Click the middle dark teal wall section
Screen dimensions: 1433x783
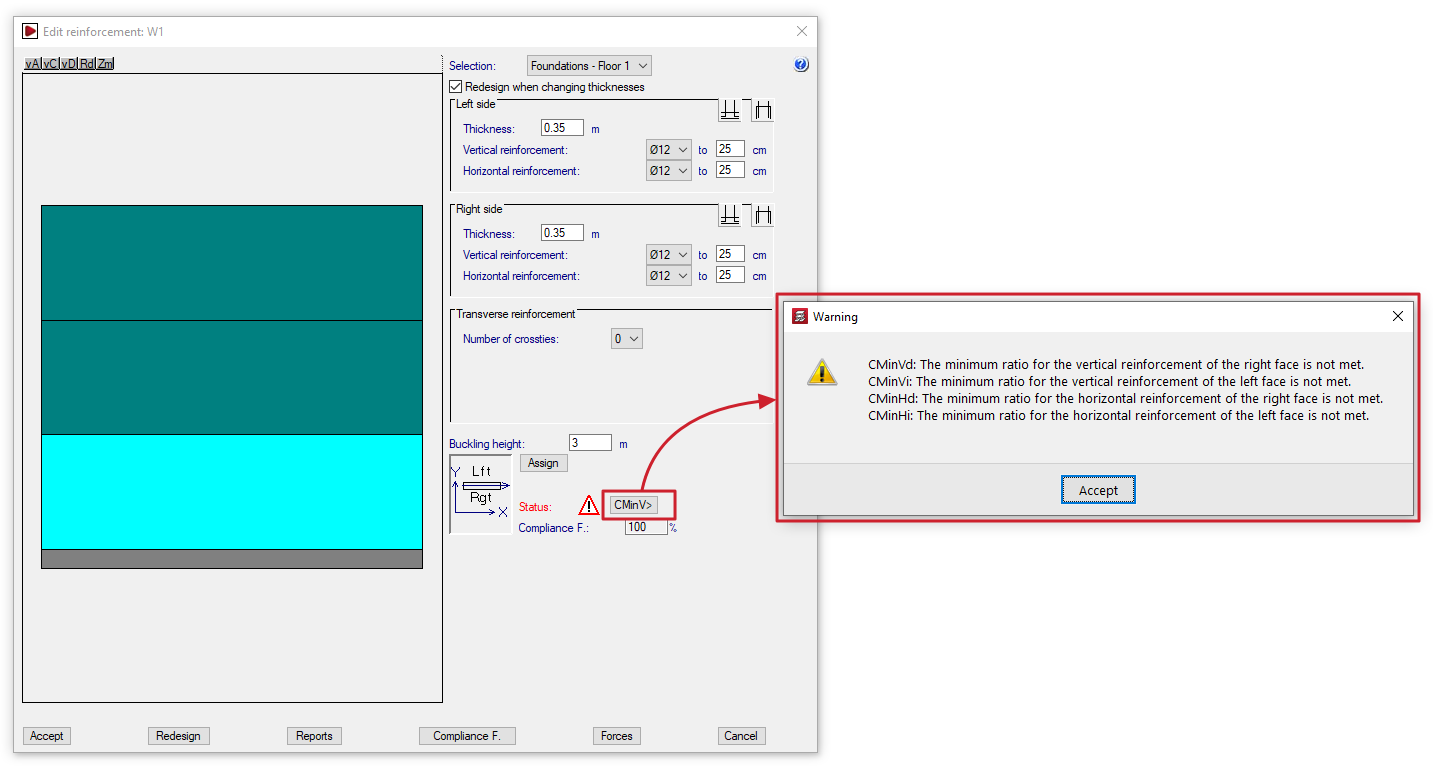click(232, 378)
